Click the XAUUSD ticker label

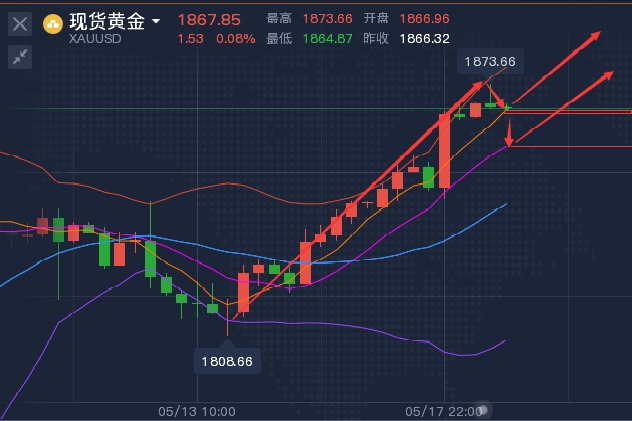point(96,39)
